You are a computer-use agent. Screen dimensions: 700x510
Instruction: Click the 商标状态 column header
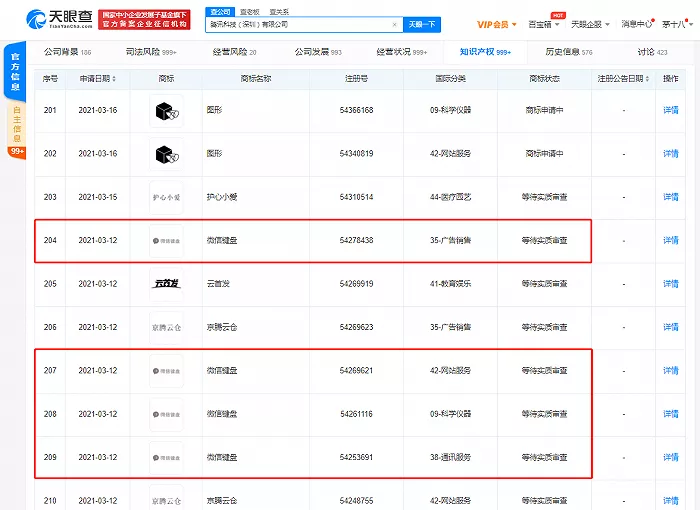coord(544,79)
